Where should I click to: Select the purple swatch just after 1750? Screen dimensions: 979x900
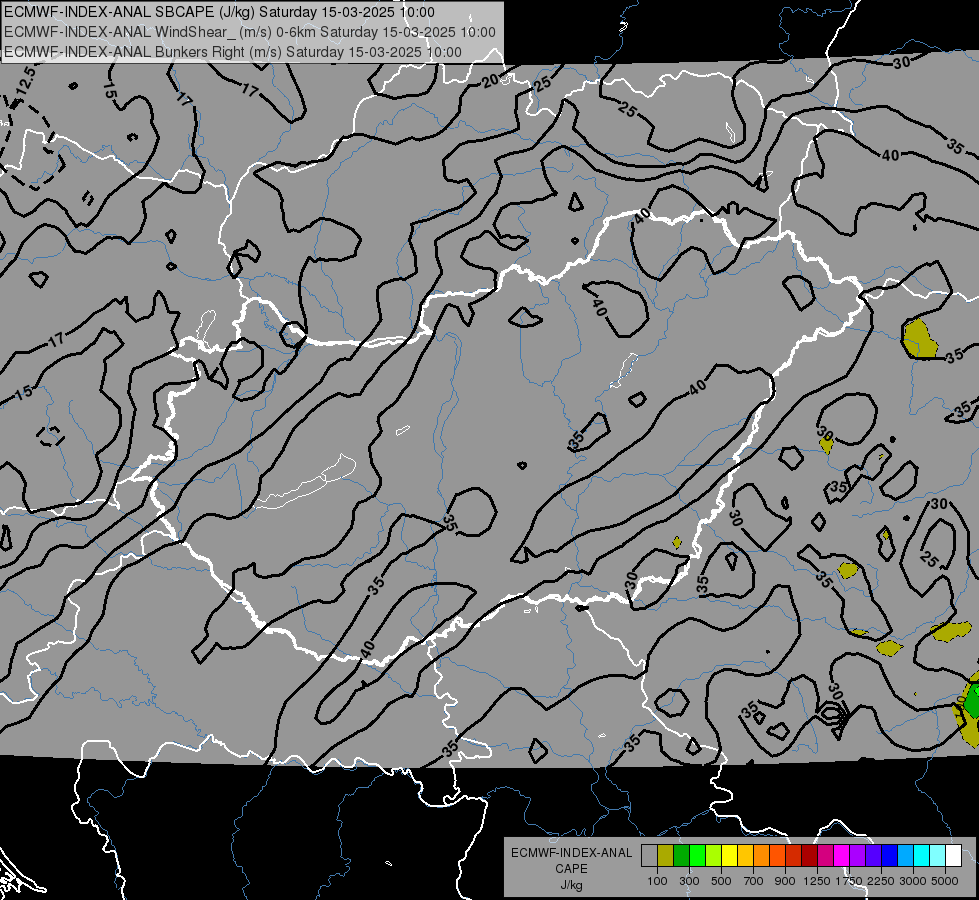click(x=857, y=856)
